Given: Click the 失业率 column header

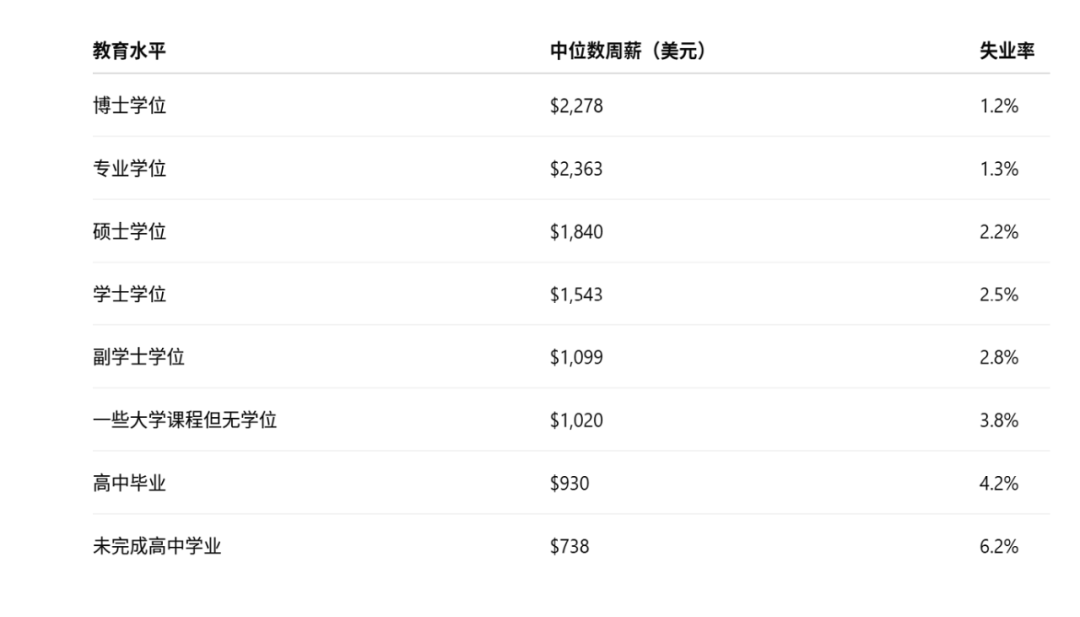Looking at the screenshot, I should click(1007, 51).
